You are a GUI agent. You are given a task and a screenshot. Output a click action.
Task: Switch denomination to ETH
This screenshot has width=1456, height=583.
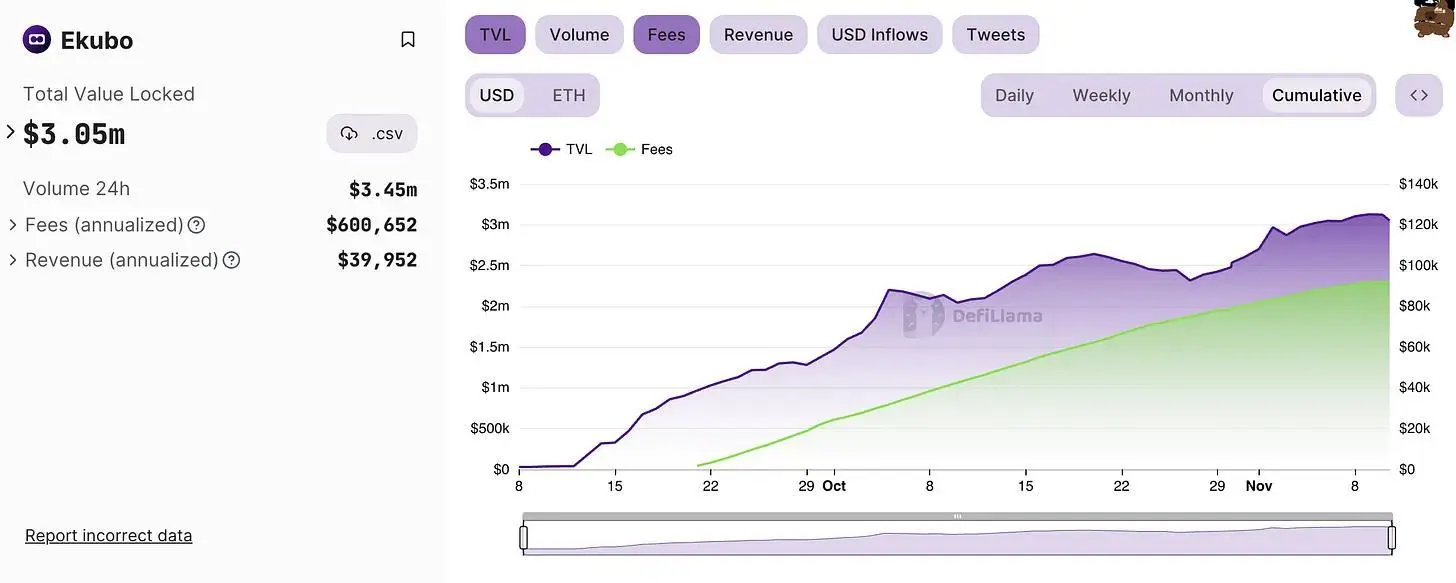pos(569,95)
